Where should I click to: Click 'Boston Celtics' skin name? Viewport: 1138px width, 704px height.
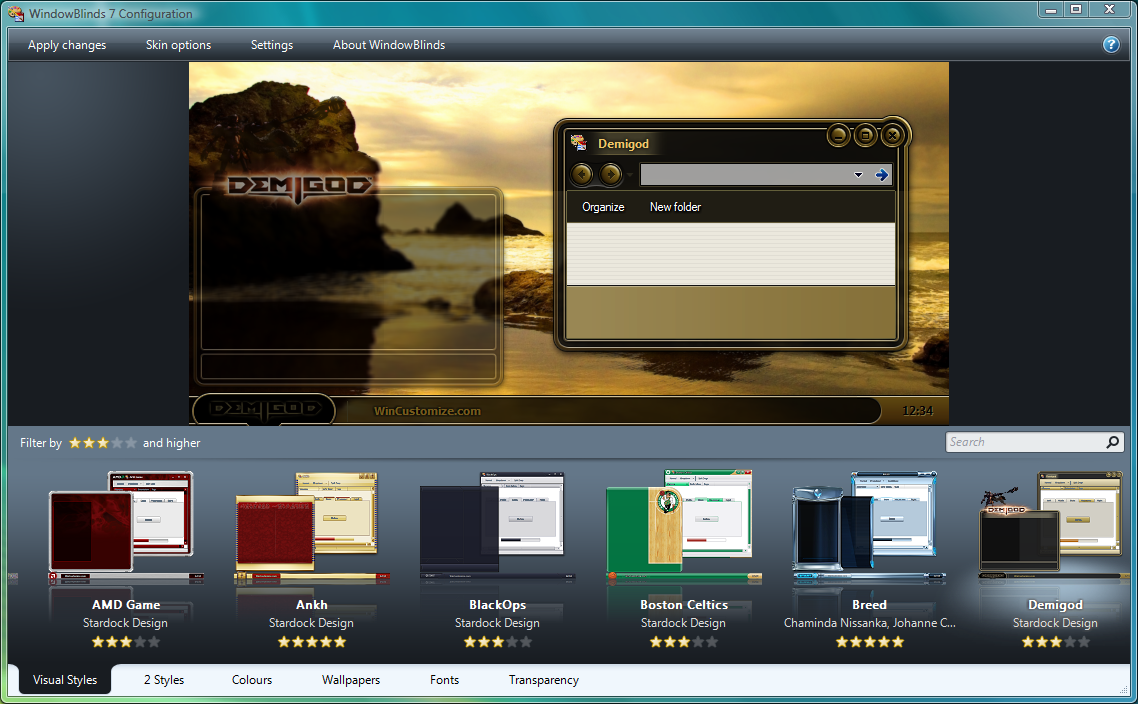coord(684,605)
